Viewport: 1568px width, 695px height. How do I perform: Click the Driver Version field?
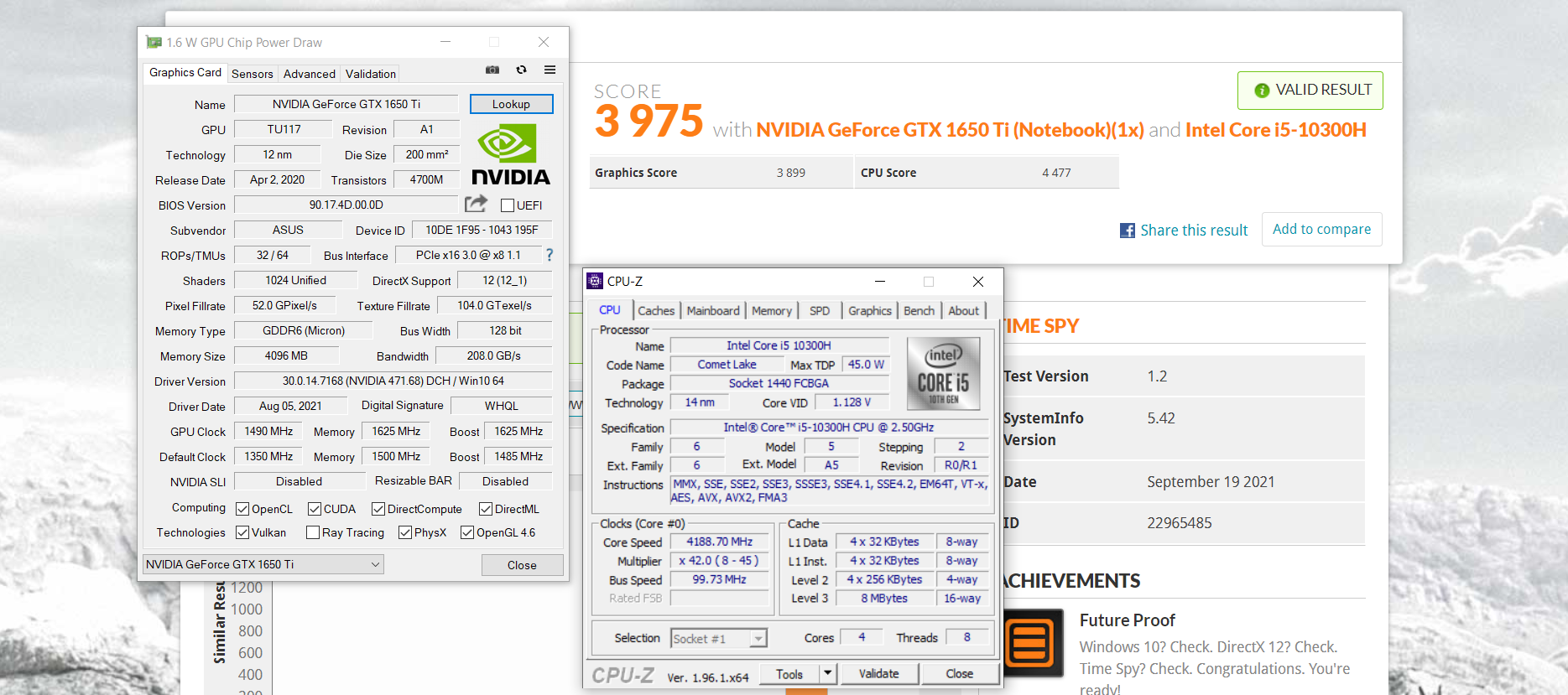[393, 381]
